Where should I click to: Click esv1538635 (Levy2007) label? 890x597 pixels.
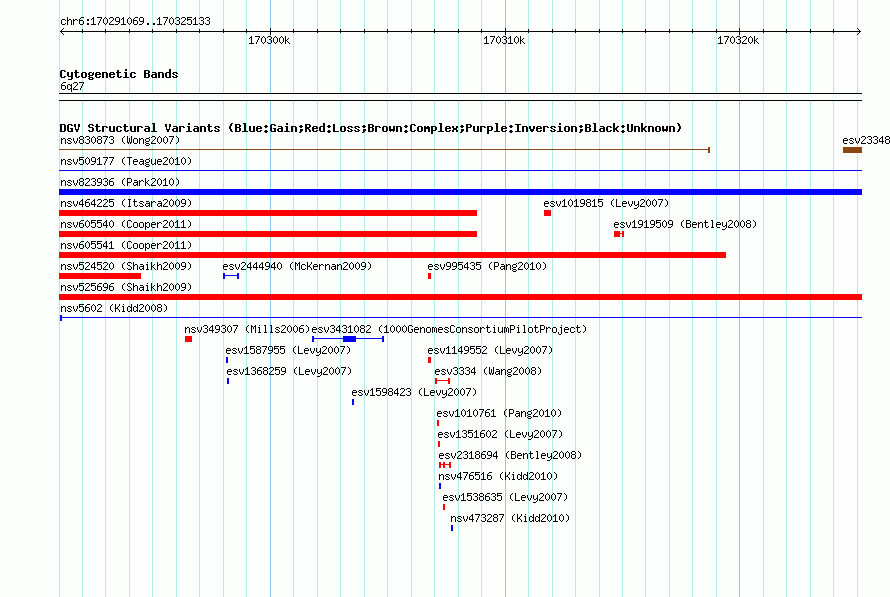tap(505, 497)
